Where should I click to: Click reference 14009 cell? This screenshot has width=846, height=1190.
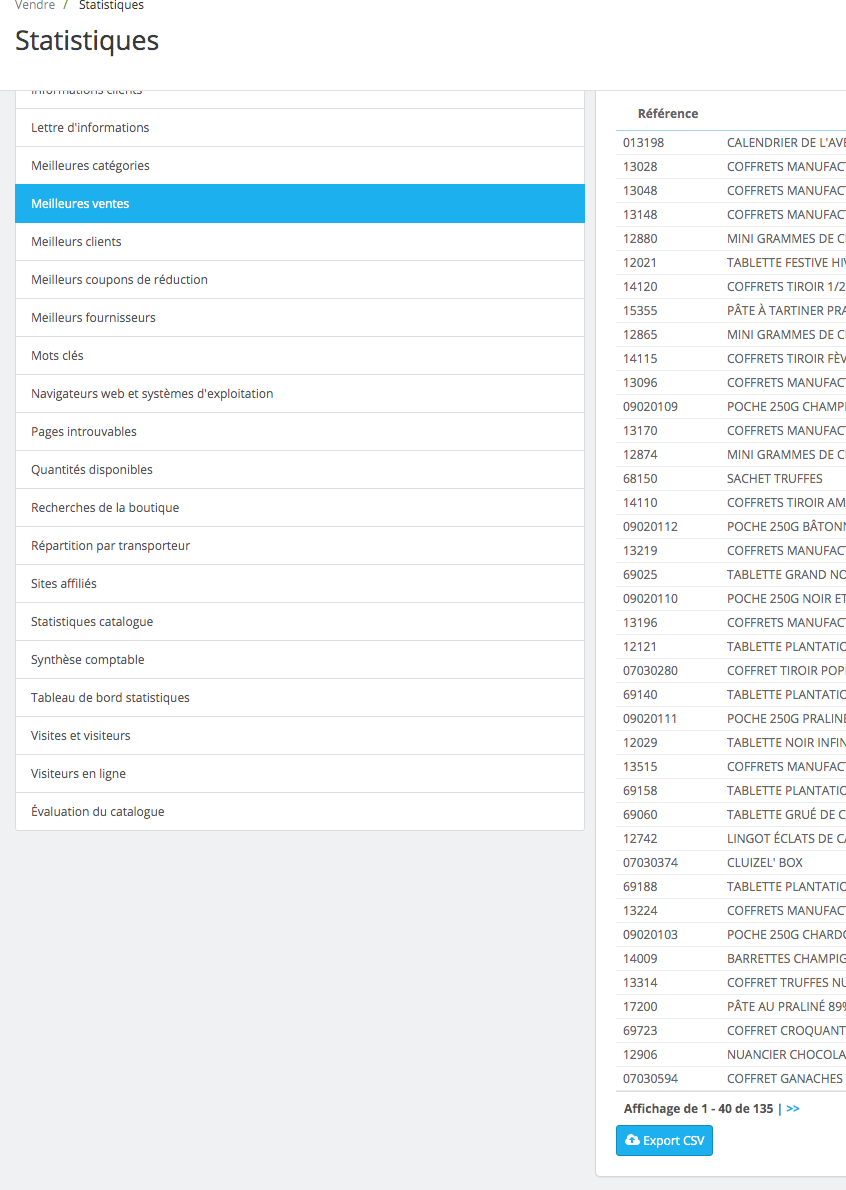point(640,959)
